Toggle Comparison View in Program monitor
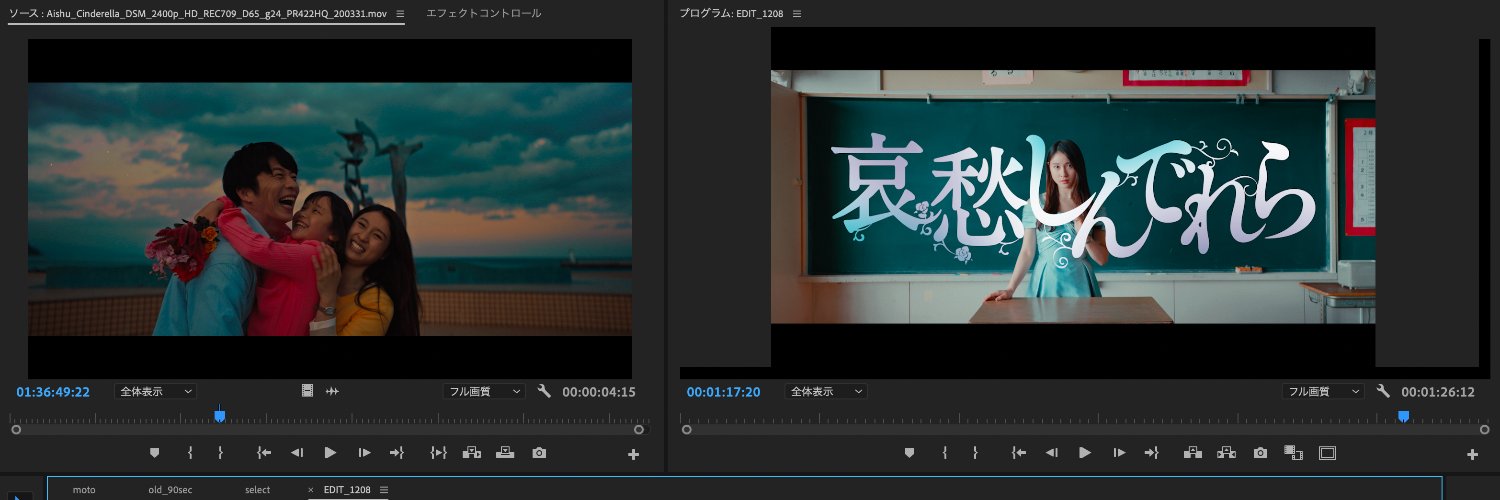Image resolution: width=1500 pixels, height=500 pixels. point(1292,453)
